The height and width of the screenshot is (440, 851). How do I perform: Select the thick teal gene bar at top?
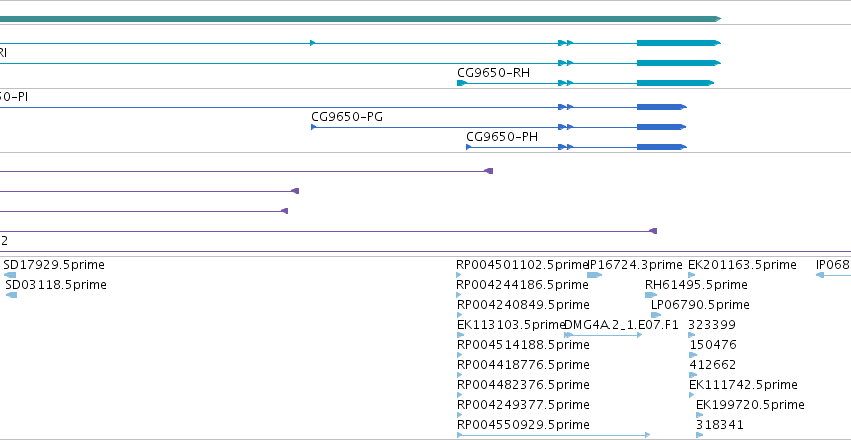click(x=360, y=19)
